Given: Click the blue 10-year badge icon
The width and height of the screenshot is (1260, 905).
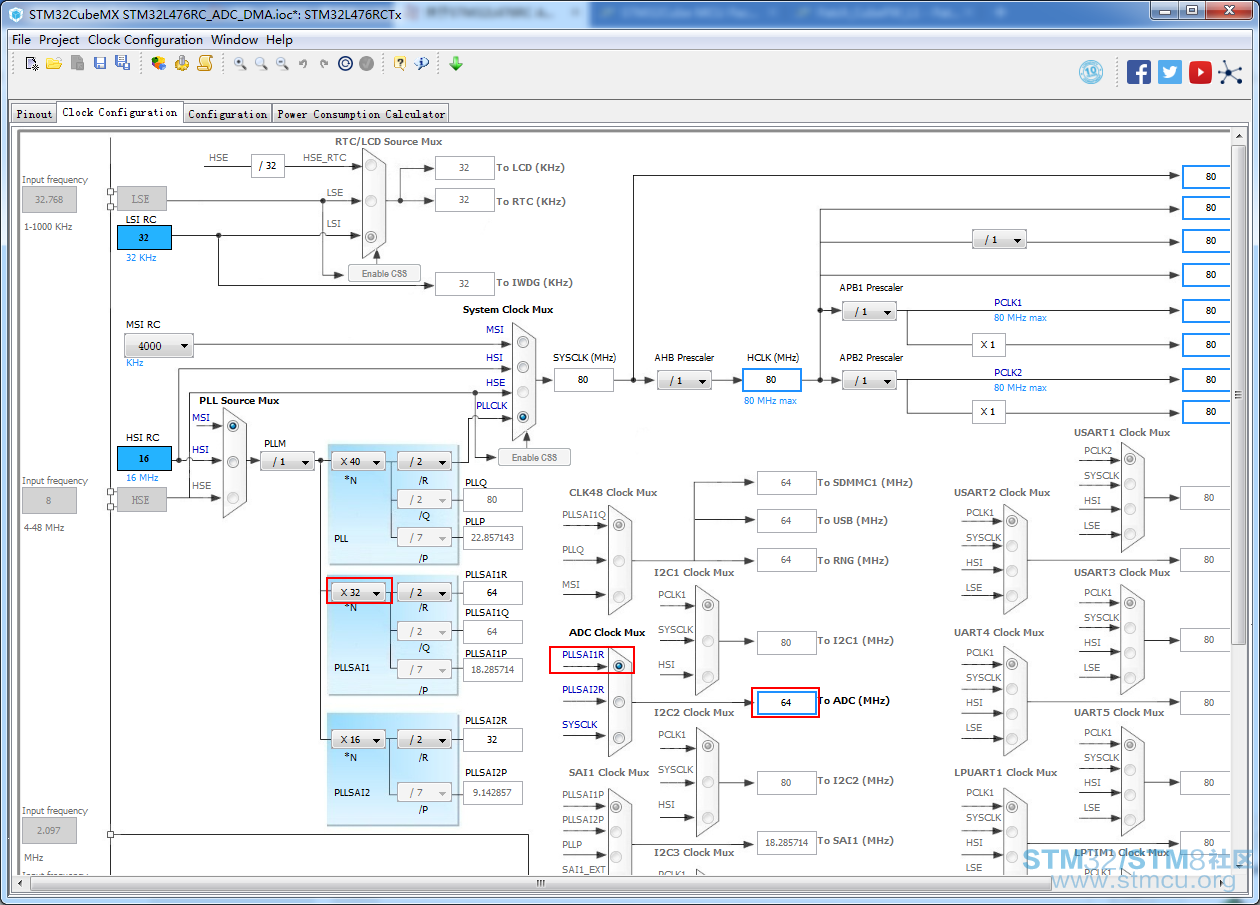Looking at the screenshot, I should (1091, 72).
